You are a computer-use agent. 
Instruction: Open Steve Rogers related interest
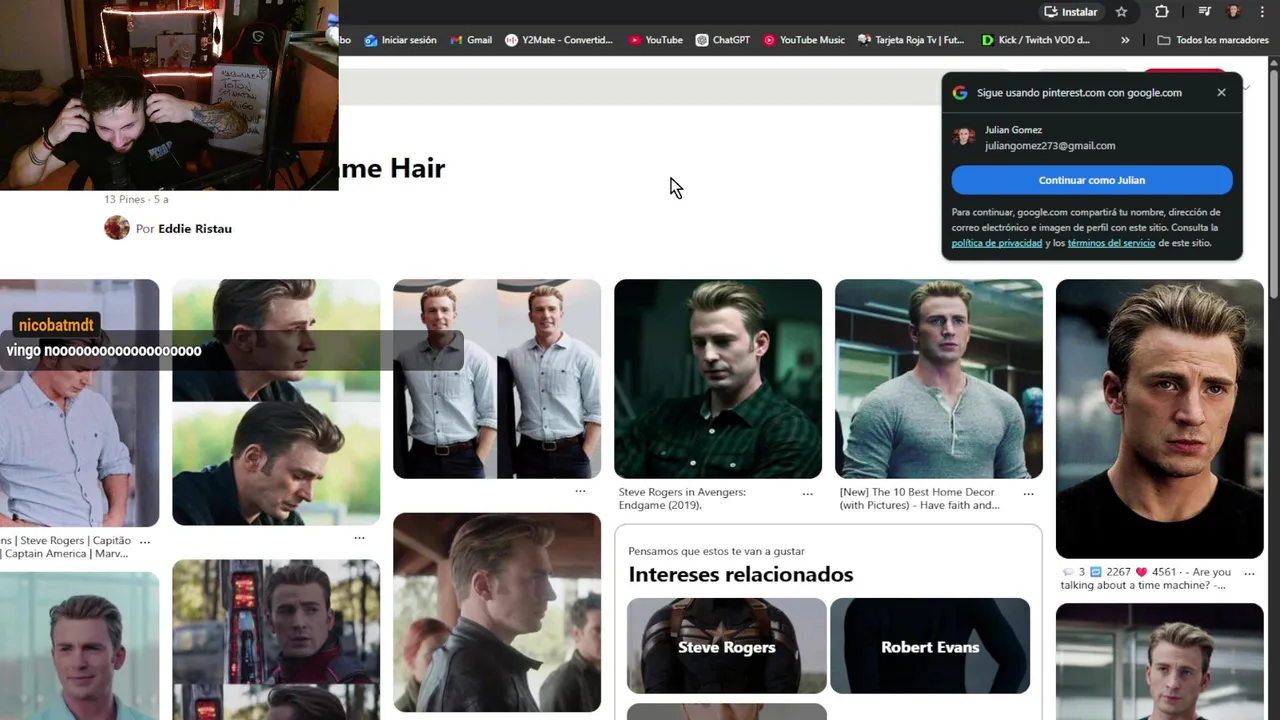tap(727, 646)
